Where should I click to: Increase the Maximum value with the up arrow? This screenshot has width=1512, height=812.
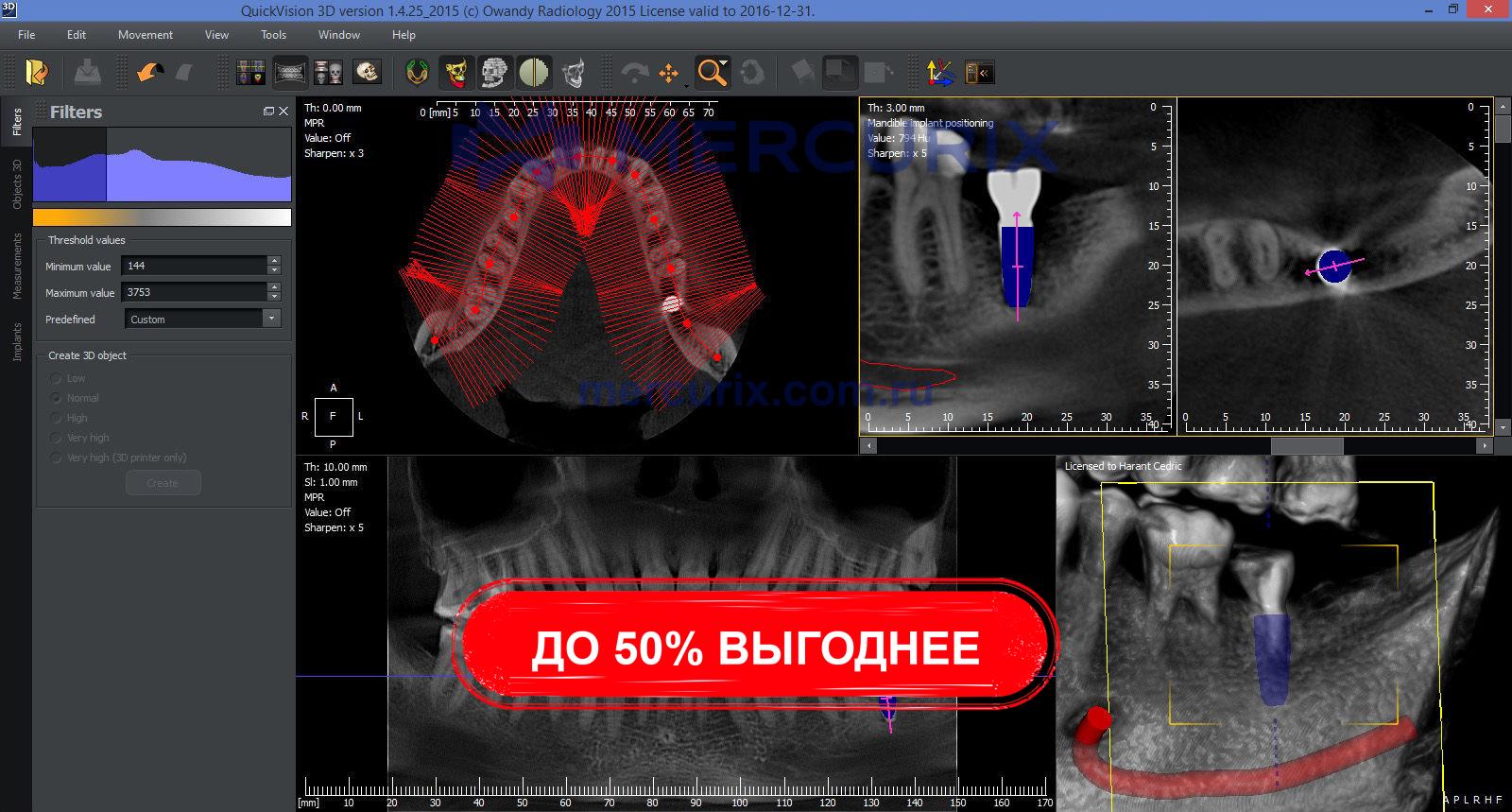coord(274,287)
